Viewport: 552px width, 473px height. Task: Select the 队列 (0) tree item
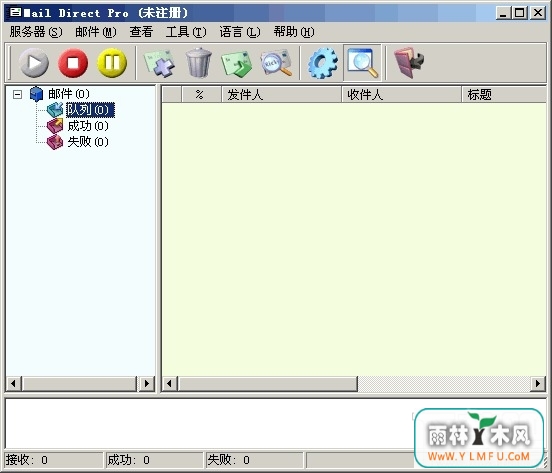[x=90, y=110]
